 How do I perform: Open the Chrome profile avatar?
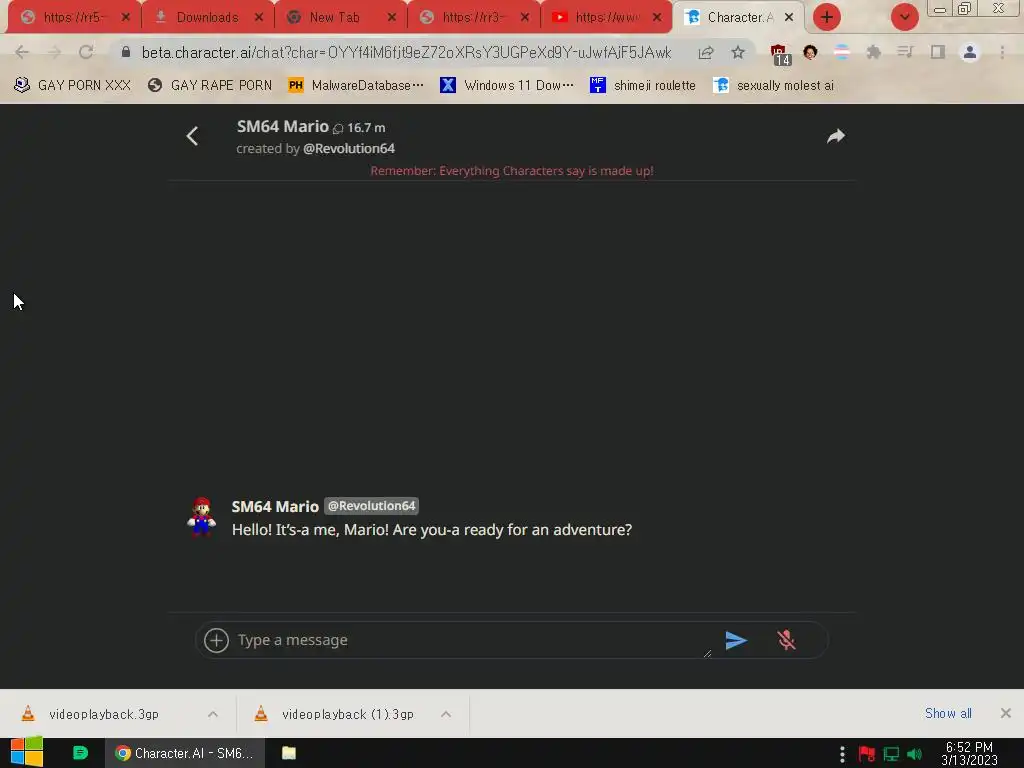tap(970, 52)
